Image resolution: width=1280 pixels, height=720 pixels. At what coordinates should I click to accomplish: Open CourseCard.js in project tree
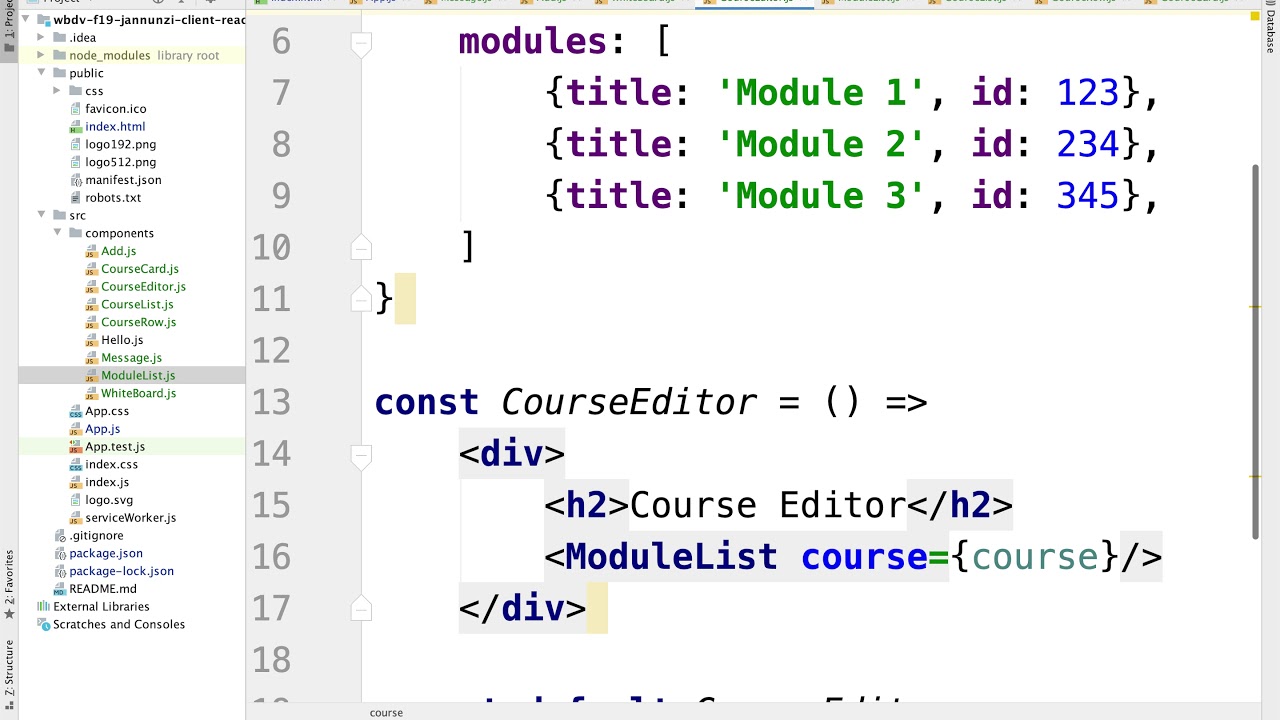140,269
